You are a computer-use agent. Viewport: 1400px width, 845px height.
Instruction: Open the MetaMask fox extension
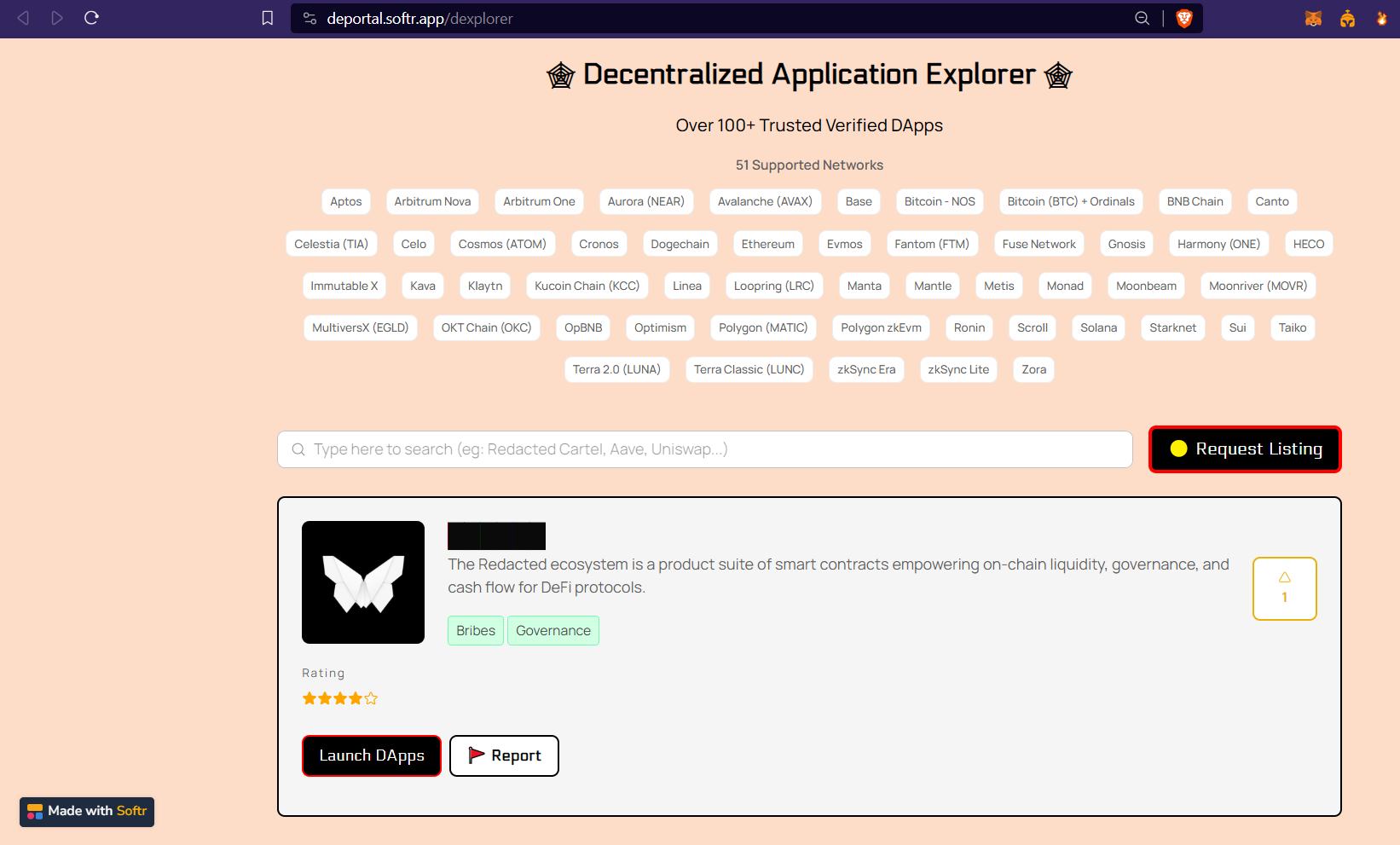(x=1313, y=18)
